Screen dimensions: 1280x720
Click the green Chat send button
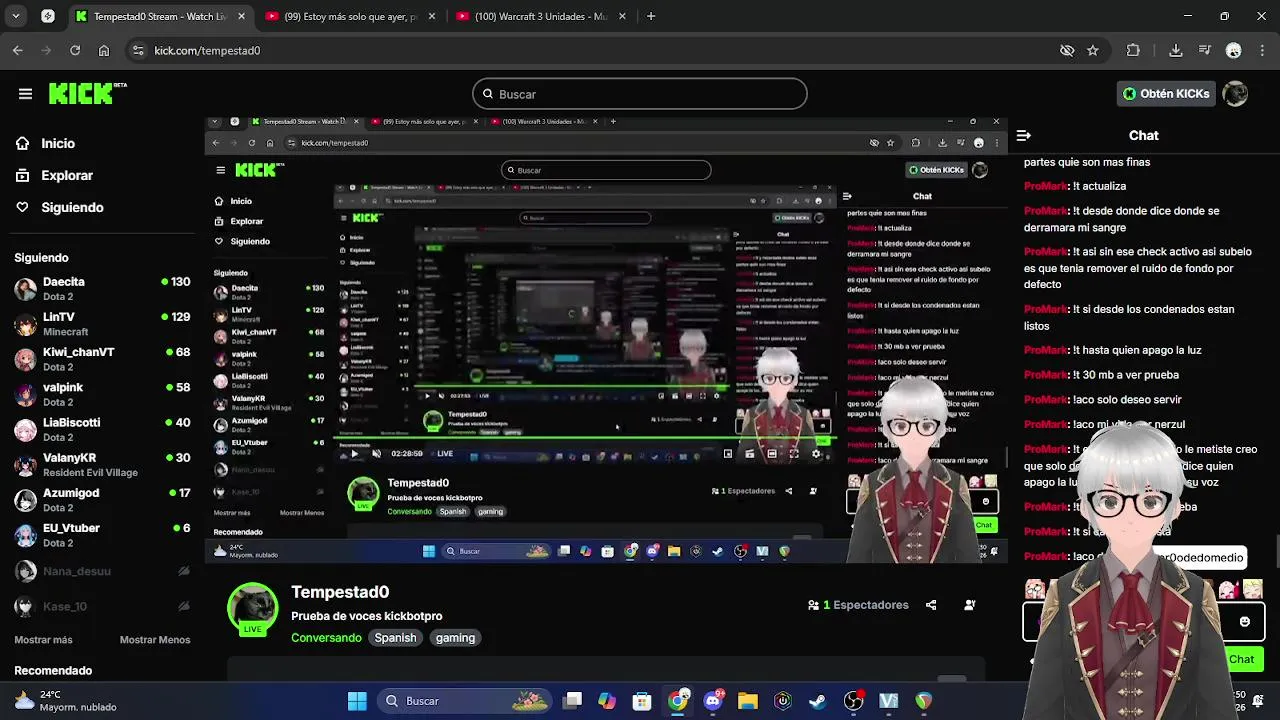(x=1242, y=659)
